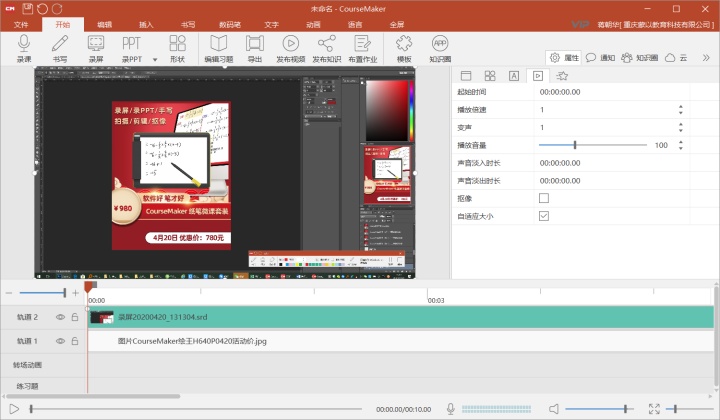This screenshot has width=720, height=420.
Task: Expand the 录PPT dropdown arrow
Action: coord(155,60)
